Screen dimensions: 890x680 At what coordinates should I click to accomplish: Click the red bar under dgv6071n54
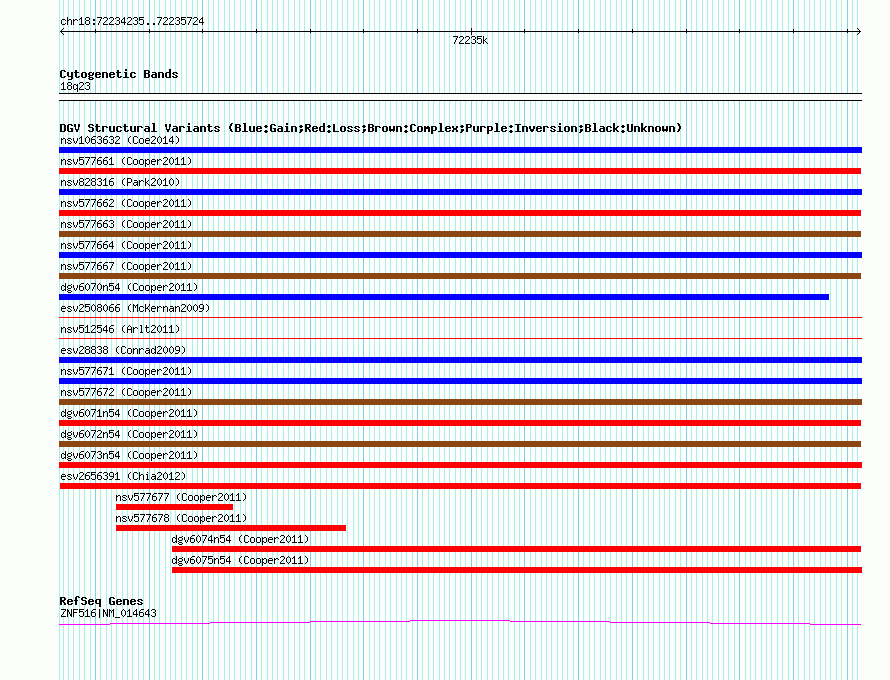click(x=460, y=423)
